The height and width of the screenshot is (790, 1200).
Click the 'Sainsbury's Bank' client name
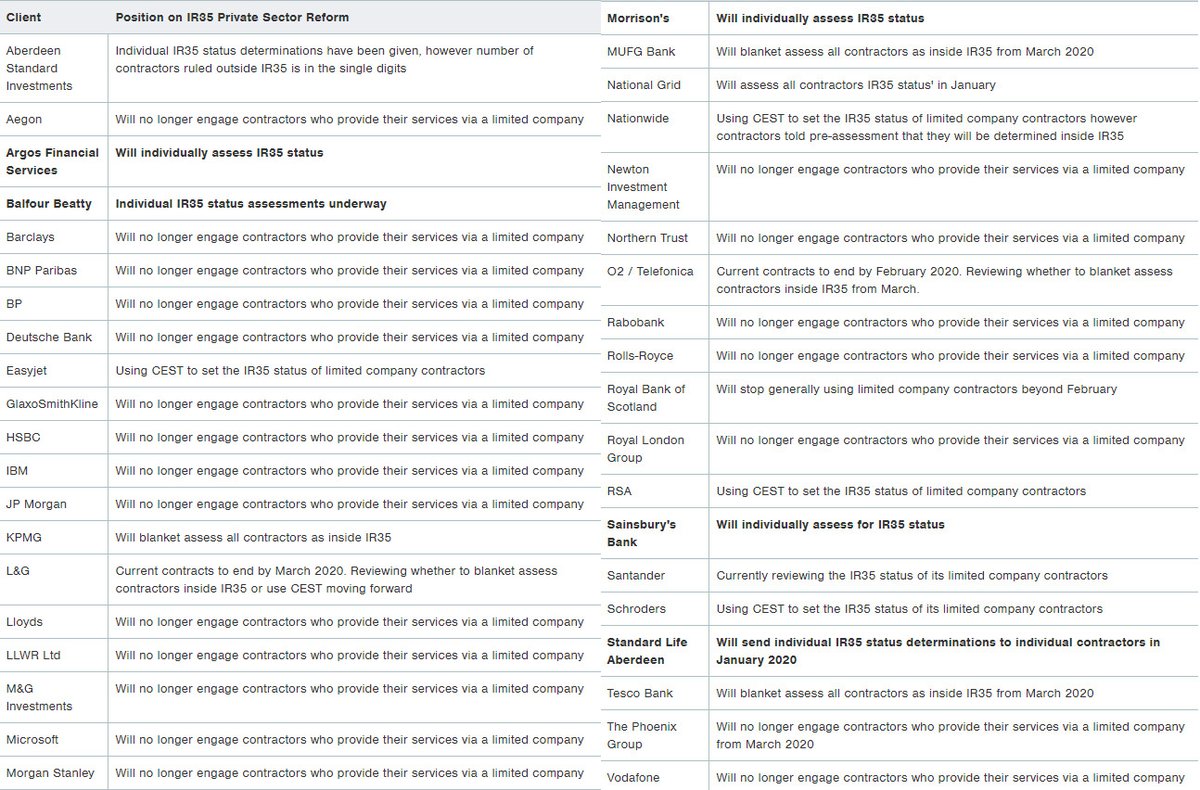[x=641, y=533]
